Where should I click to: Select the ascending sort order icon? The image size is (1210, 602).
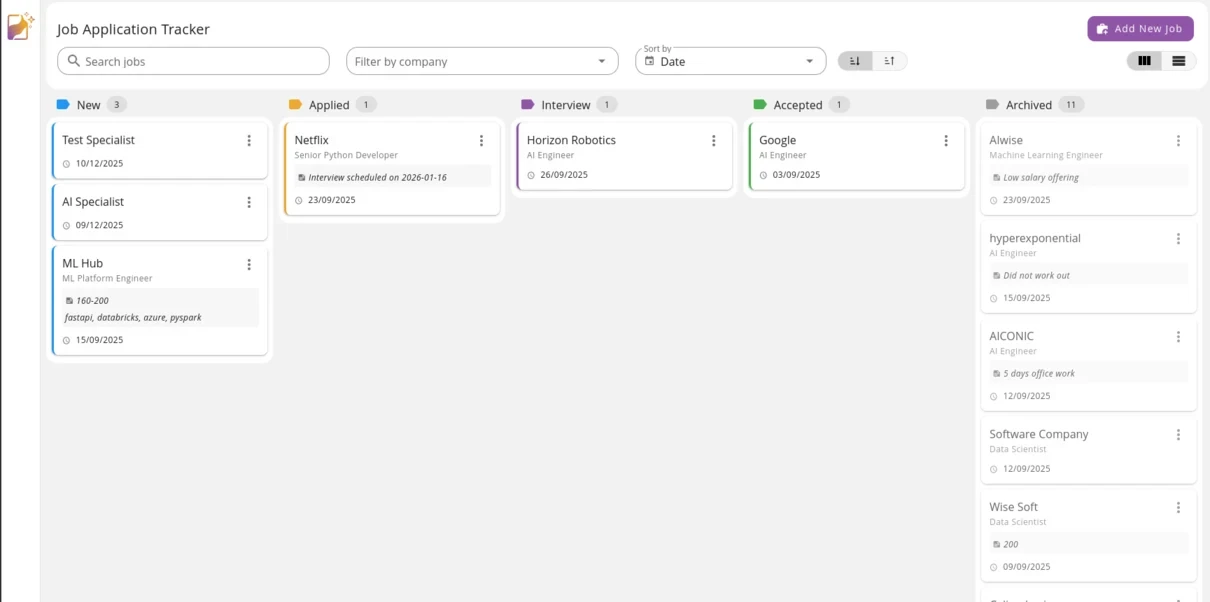pos(886,61)
